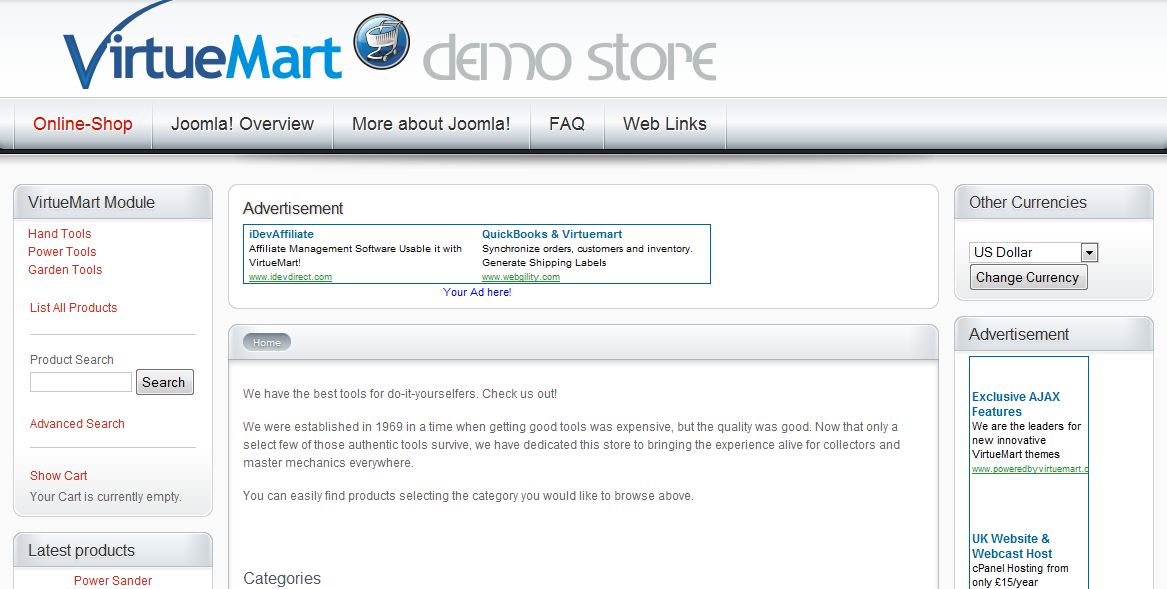Click the iDevAffiliate ad title

click(281, 234)
